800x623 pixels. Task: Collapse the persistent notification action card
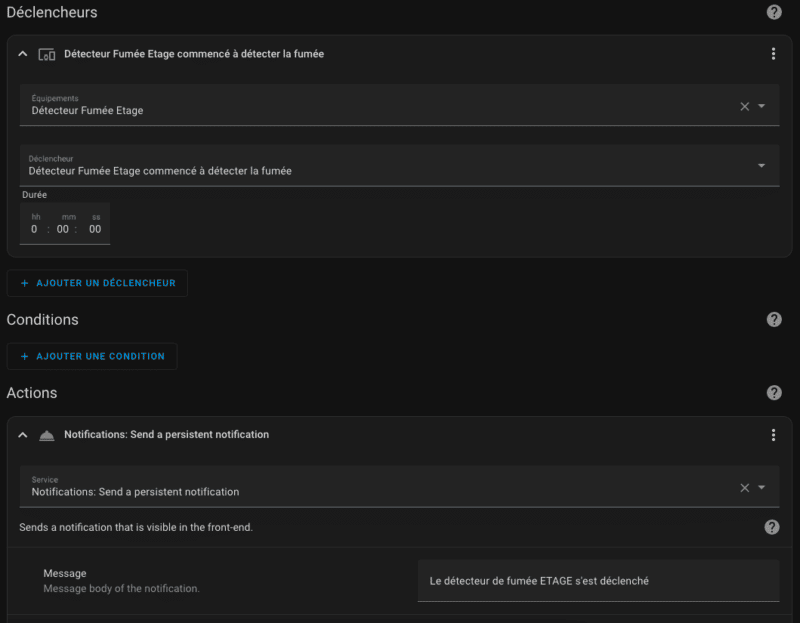pos(23,435)
